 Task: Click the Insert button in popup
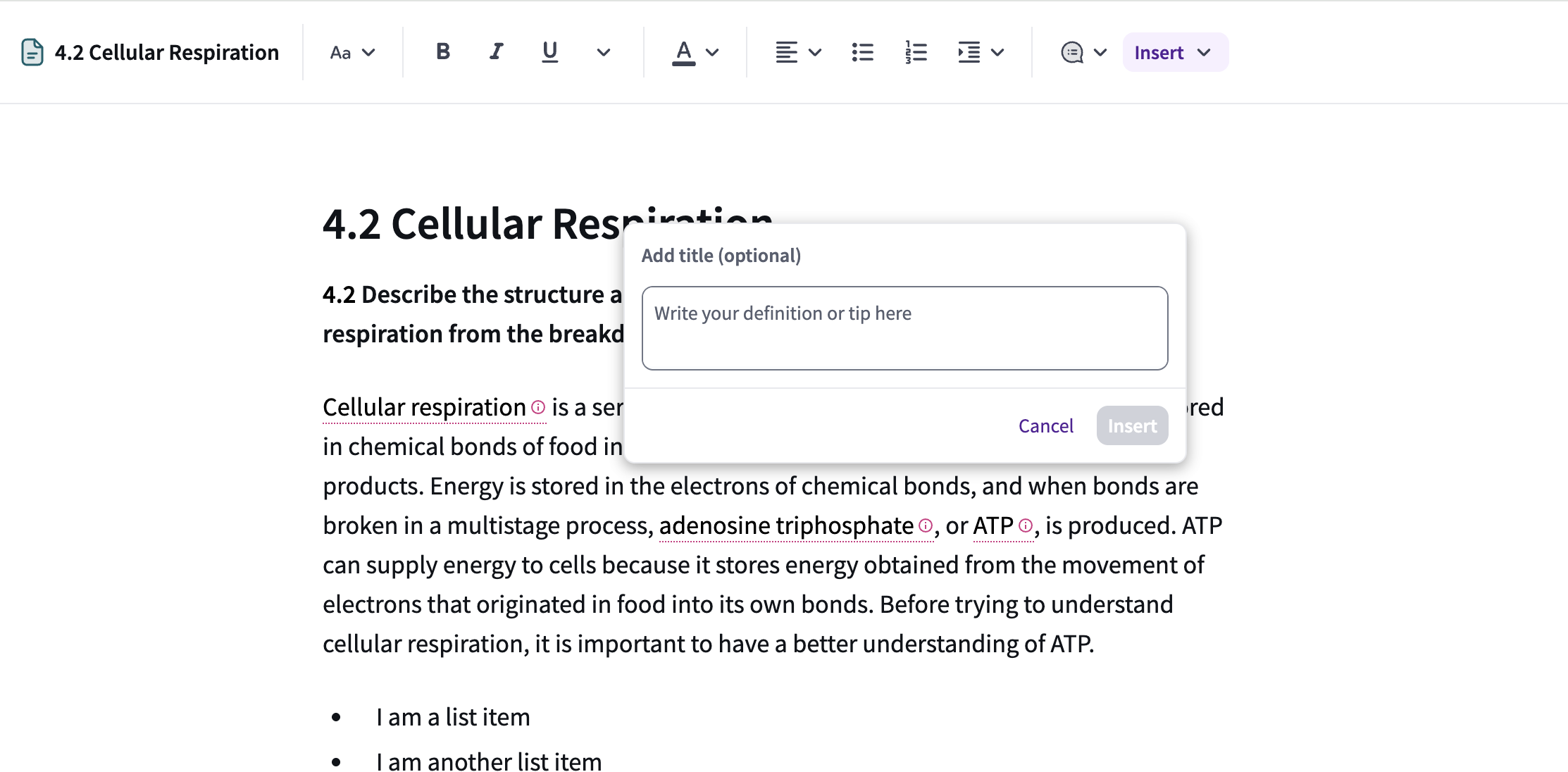click(1132, 425)
